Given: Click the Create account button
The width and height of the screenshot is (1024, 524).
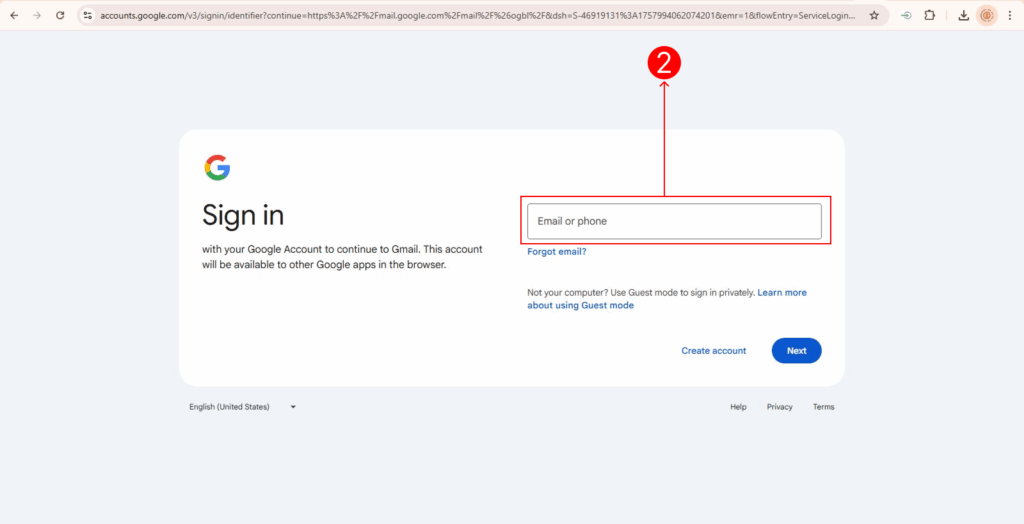Looking at the screenshot, I should [x=713, y=351].
